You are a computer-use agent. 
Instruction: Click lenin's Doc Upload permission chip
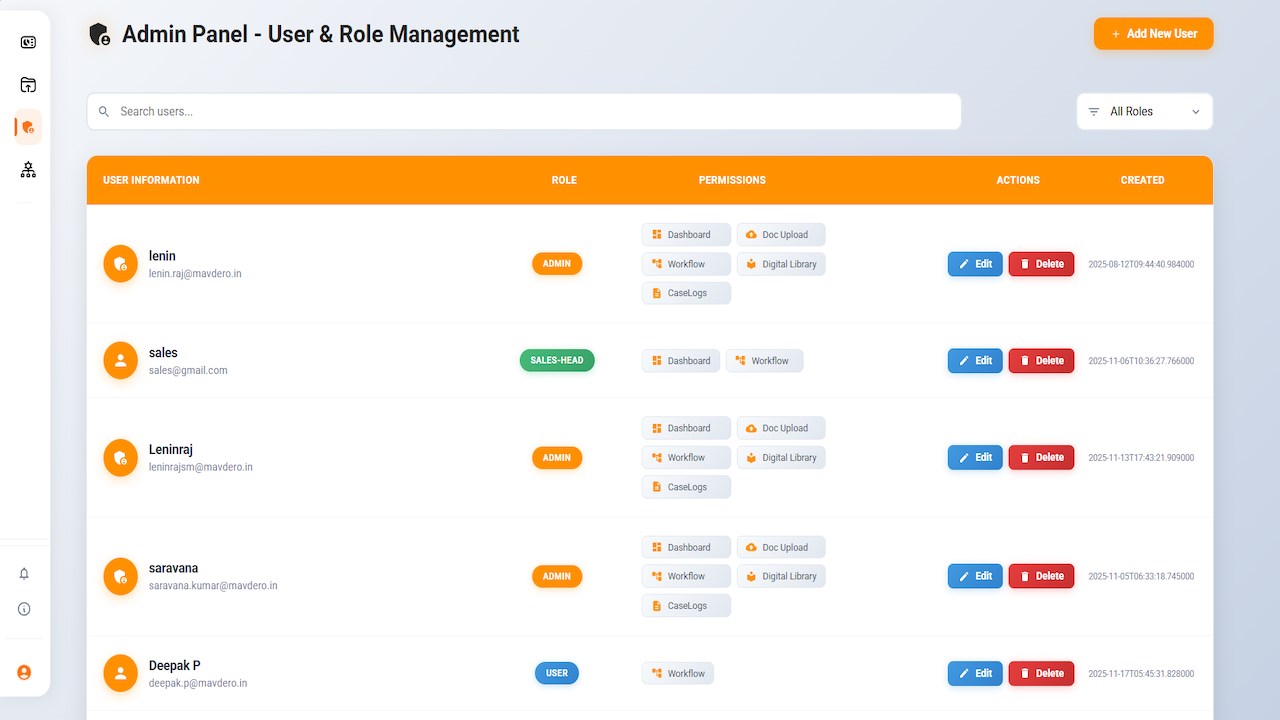781,235
